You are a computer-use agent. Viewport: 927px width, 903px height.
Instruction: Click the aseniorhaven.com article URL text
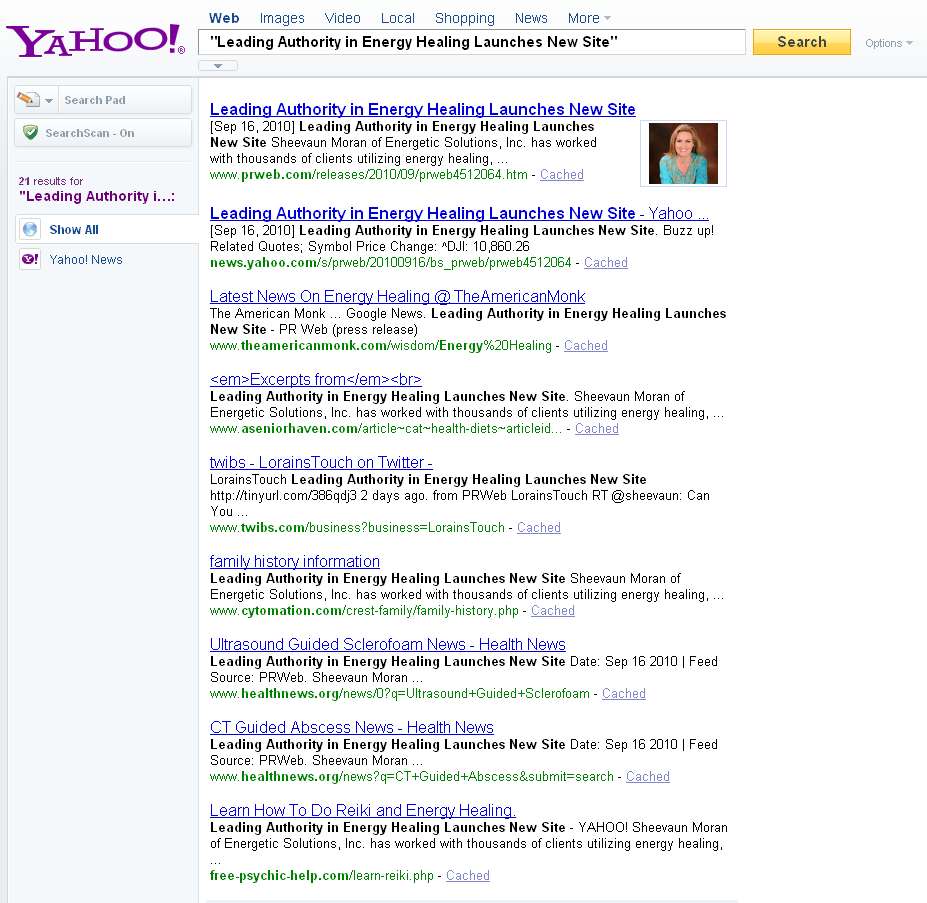tap(386, 429)
